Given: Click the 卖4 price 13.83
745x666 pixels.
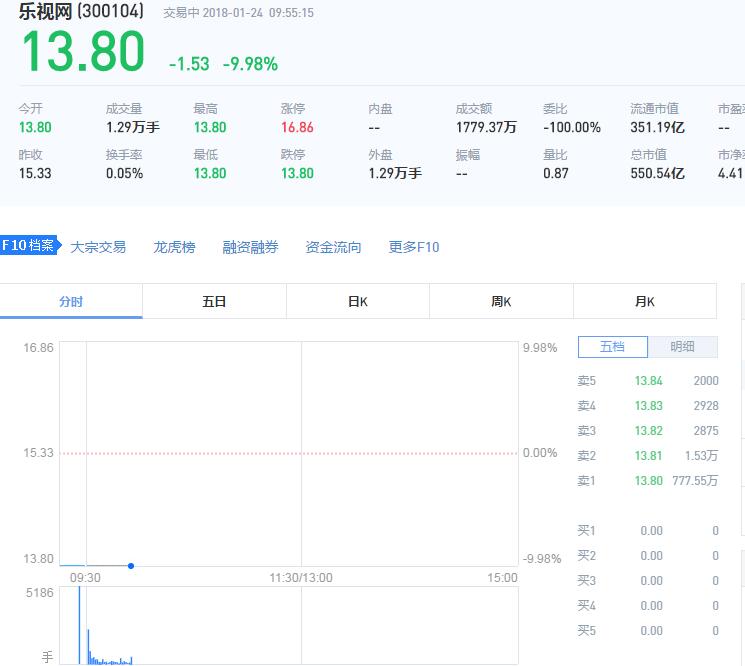Looking at the screenshot, I should coord(649,406).
